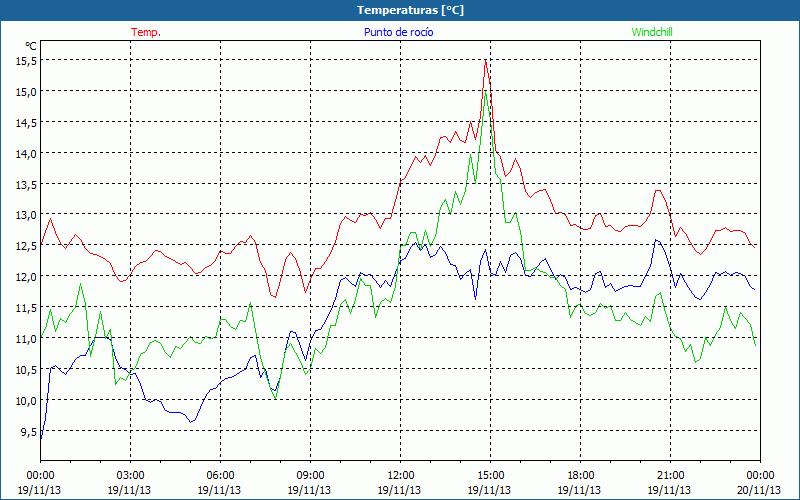Click the 06:00 time axis label
Viewport: 800px width, 500px height.
click(x=220, y=476)
